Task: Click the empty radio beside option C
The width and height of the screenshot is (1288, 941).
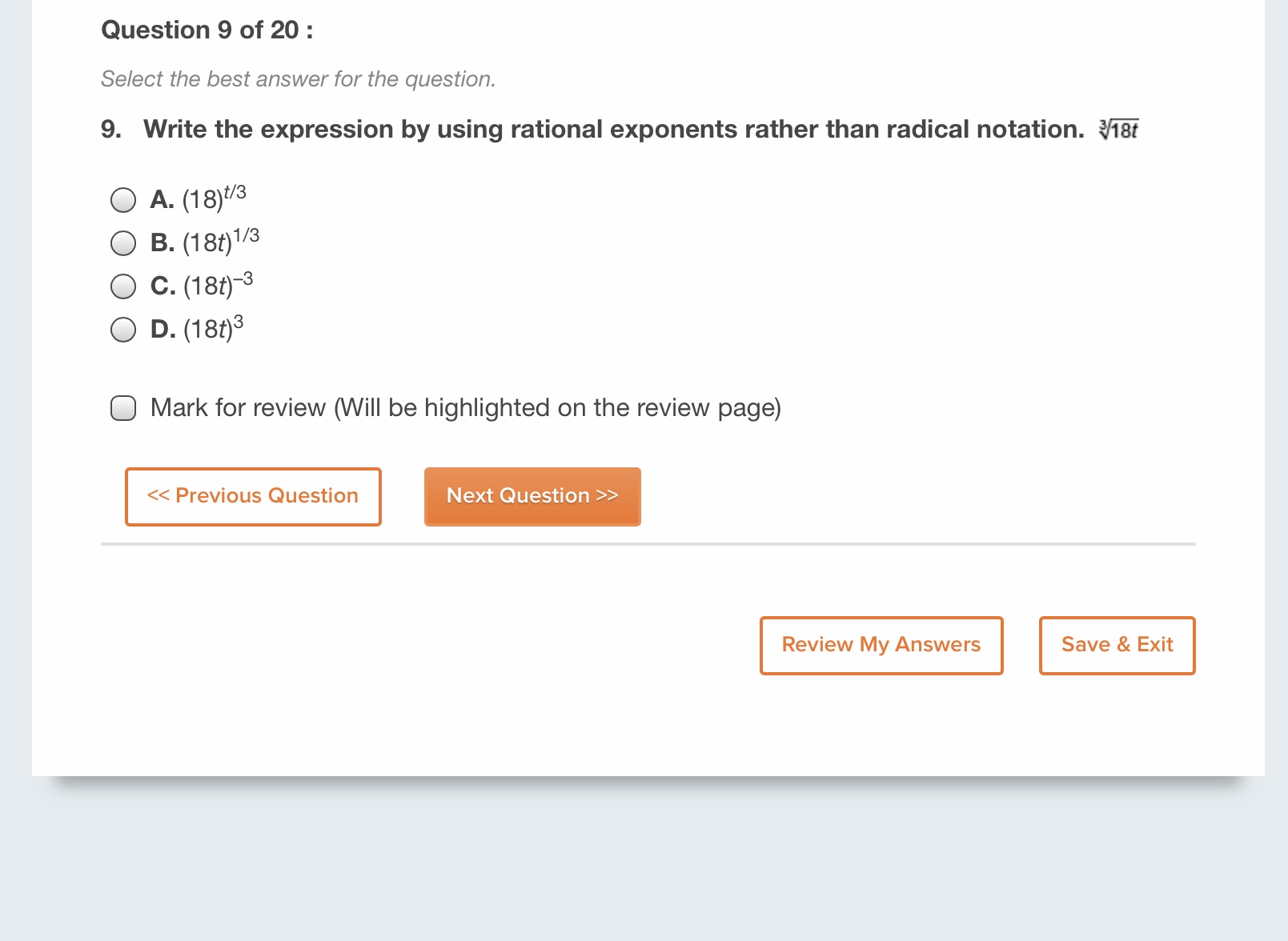Action: tap(124, 286)
